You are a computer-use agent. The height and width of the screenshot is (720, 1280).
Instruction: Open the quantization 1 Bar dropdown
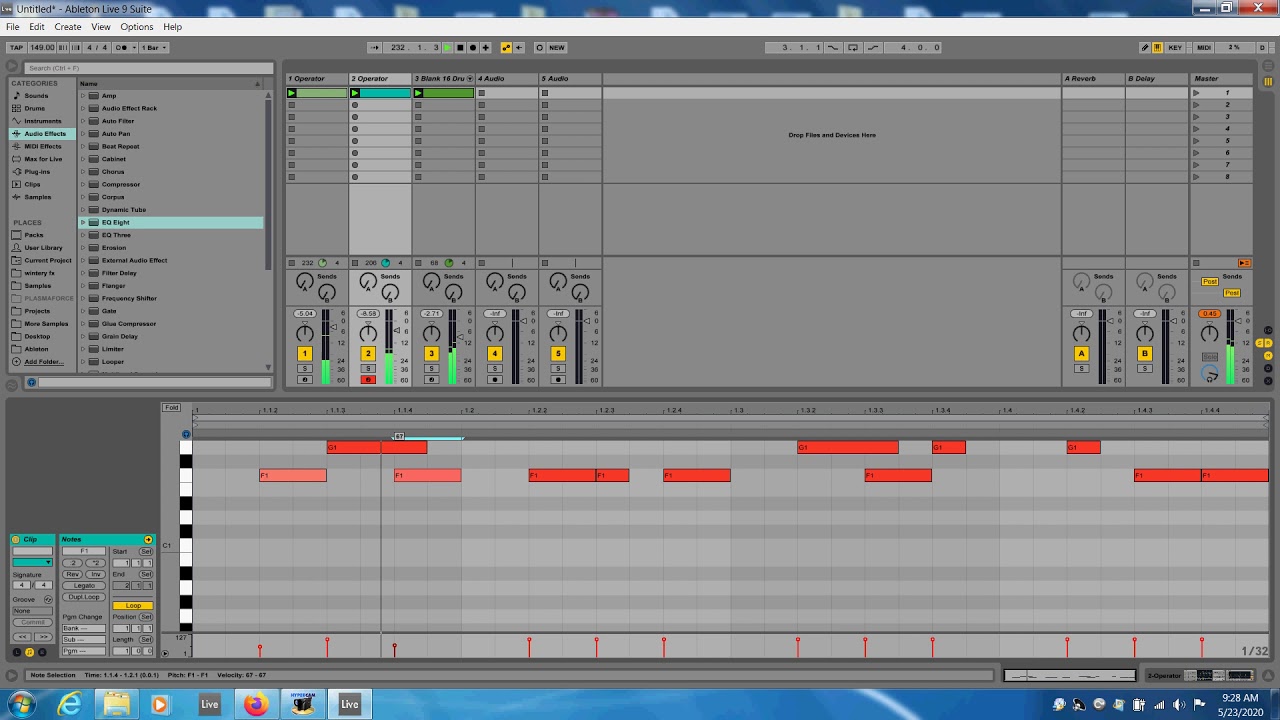(x=153, y=47)
